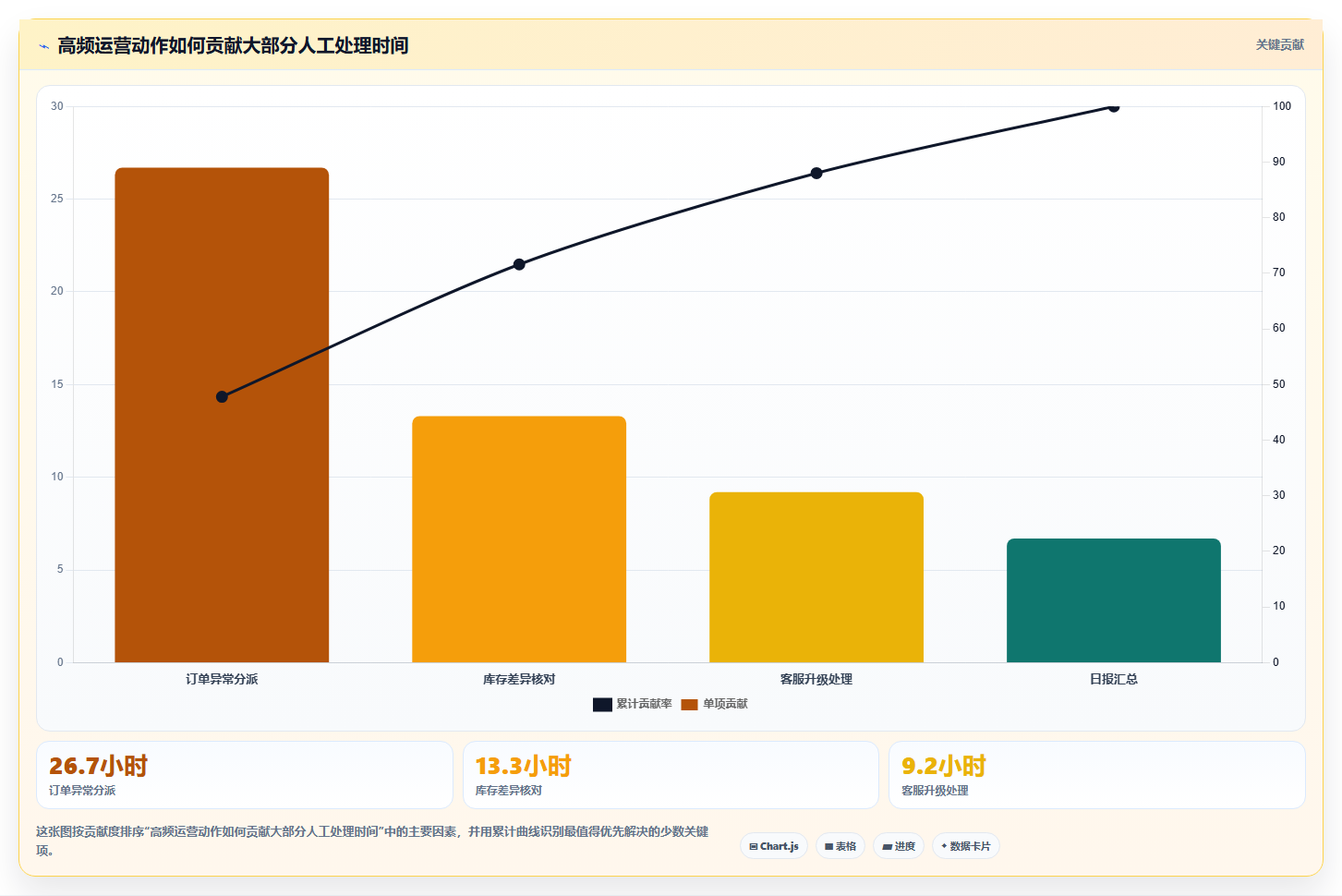Screen dimensions: 1342x896
Task: Click the 日报汇总 x-axis label
Action: point(1114,679)
